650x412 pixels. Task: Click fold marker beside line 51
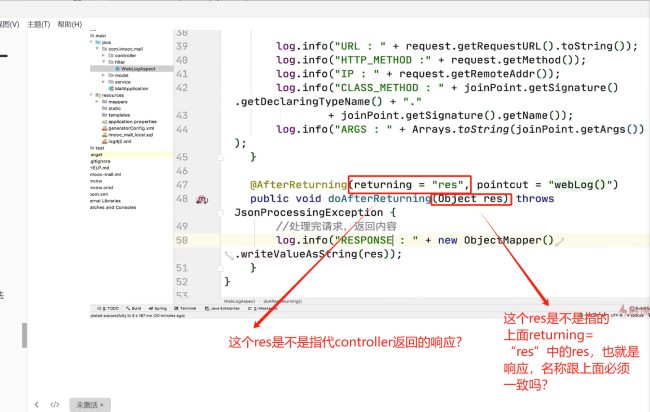[221, 268]
